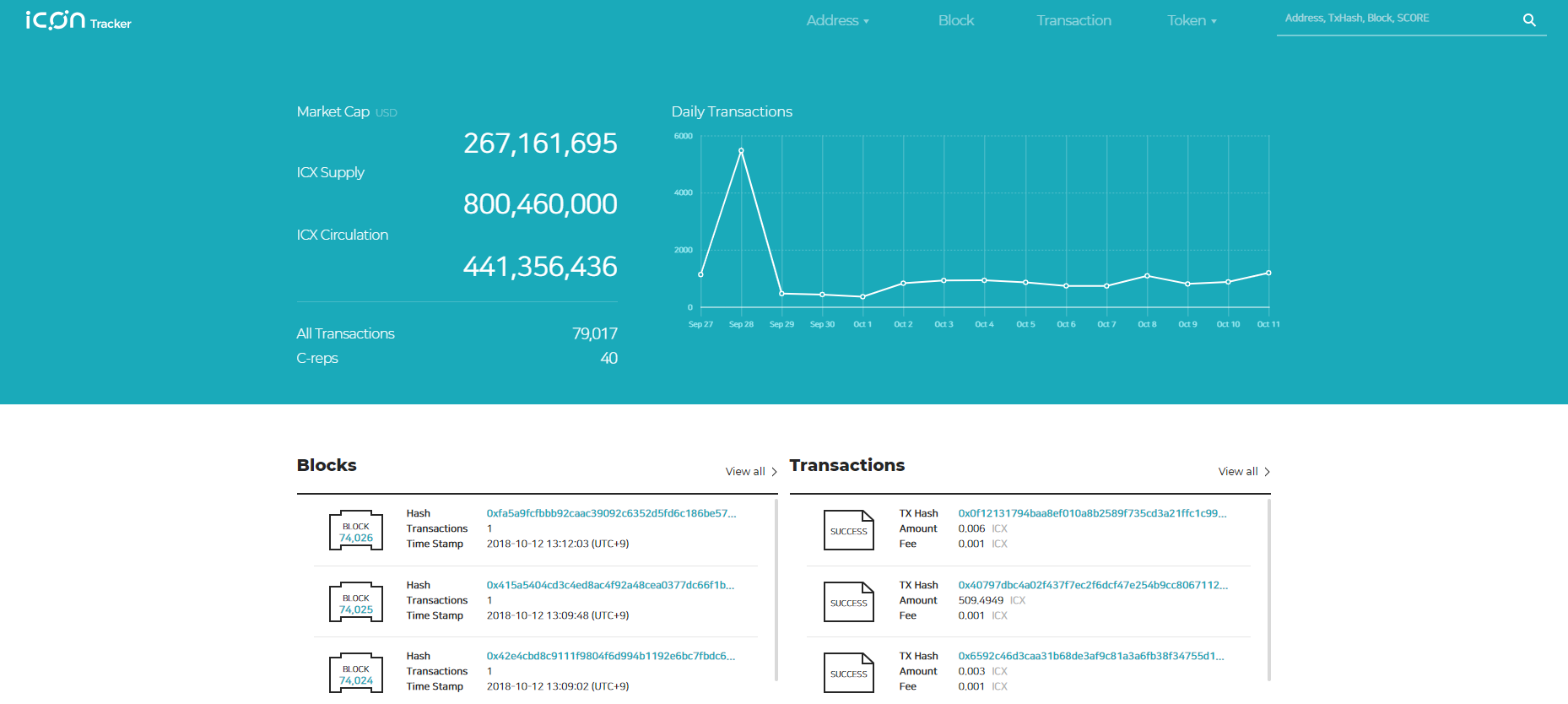Open block hash 0x42e4cbd8c9111f98...
Viewport: 1568px width, 704px height.
click(611, 656)
